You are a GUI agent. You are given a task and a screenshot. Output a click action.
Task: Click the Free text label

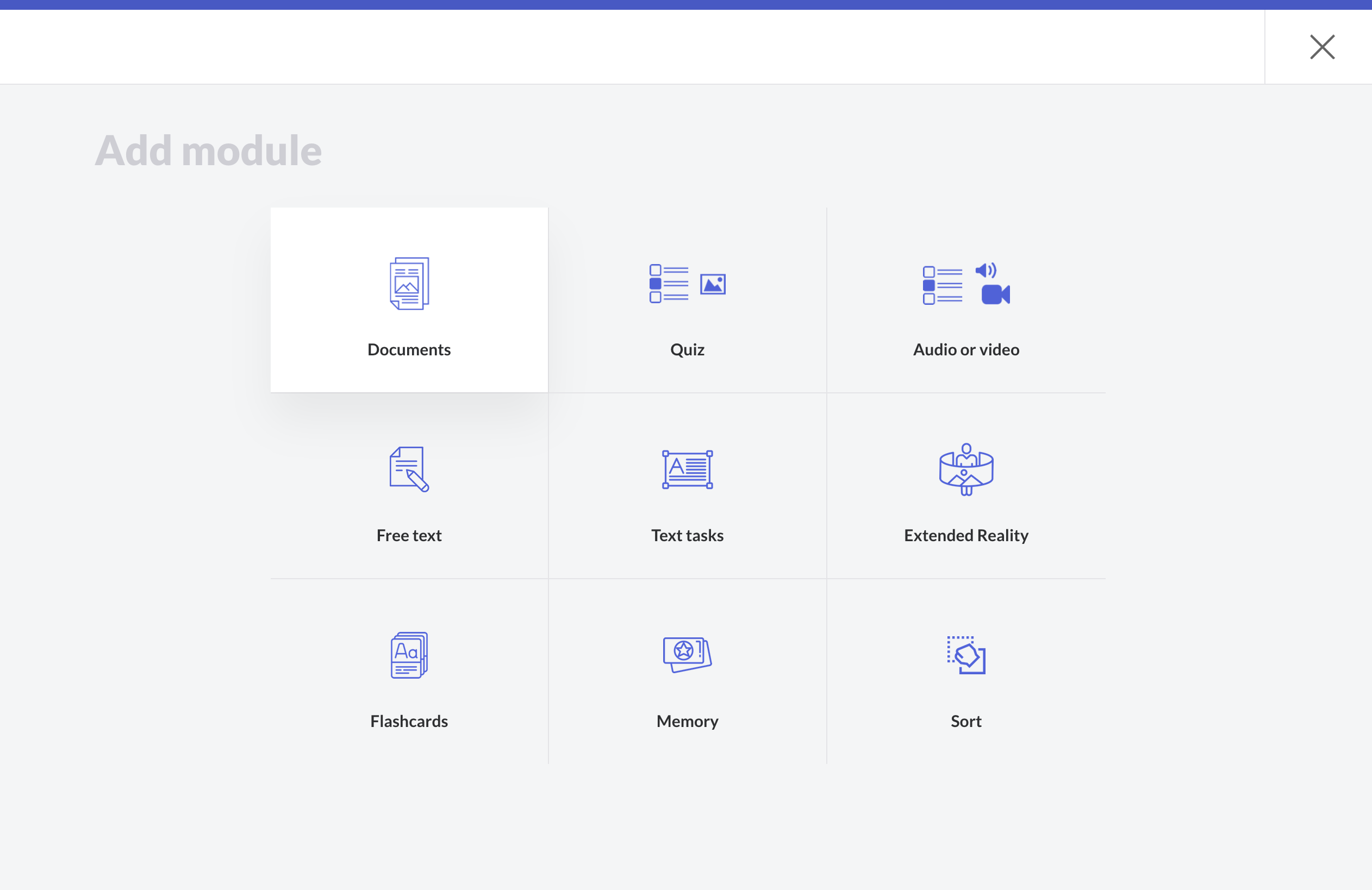(409, 535)
